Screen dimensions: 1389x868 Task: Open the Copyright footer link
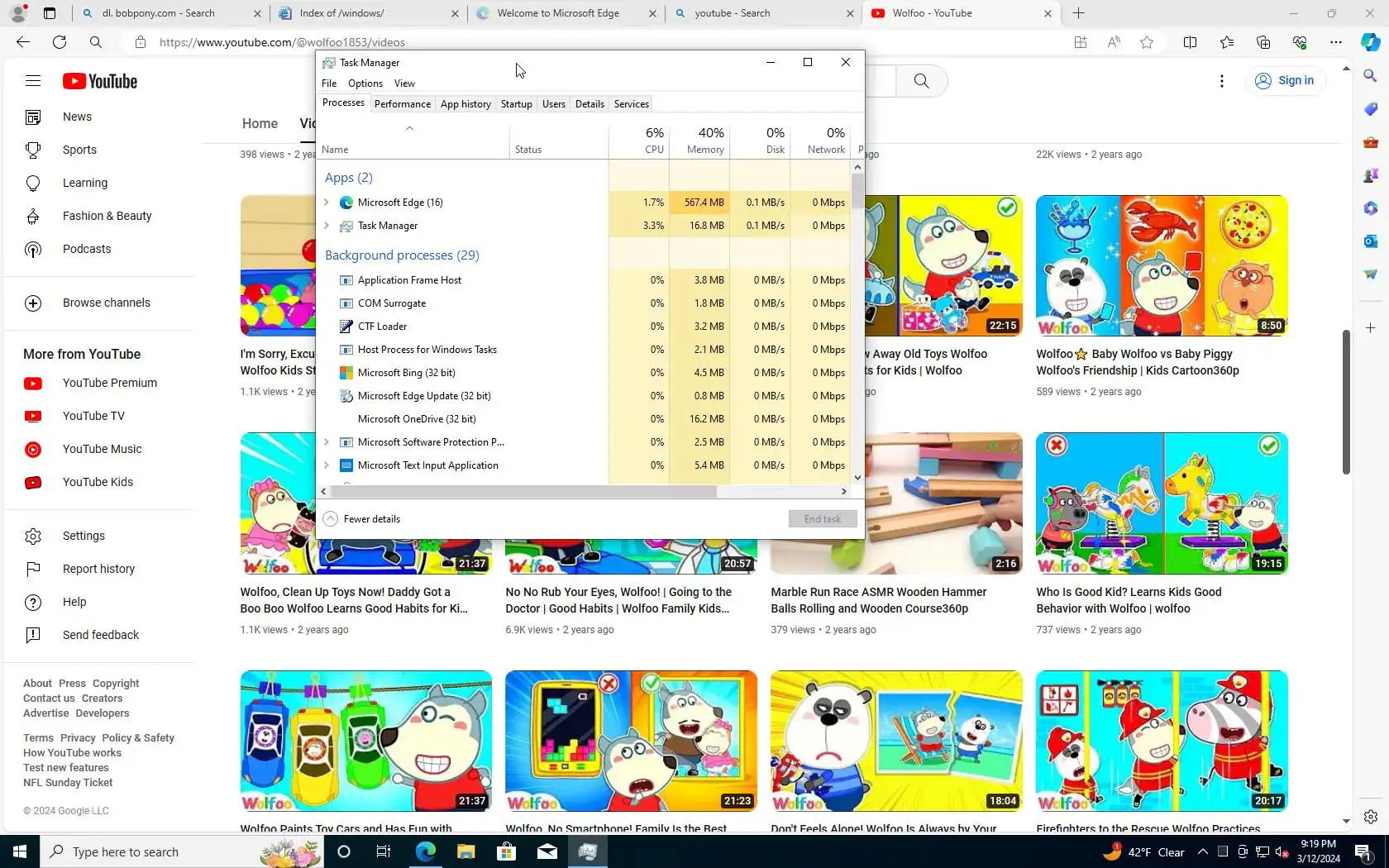pyautogui.click(x=116, y=684)
